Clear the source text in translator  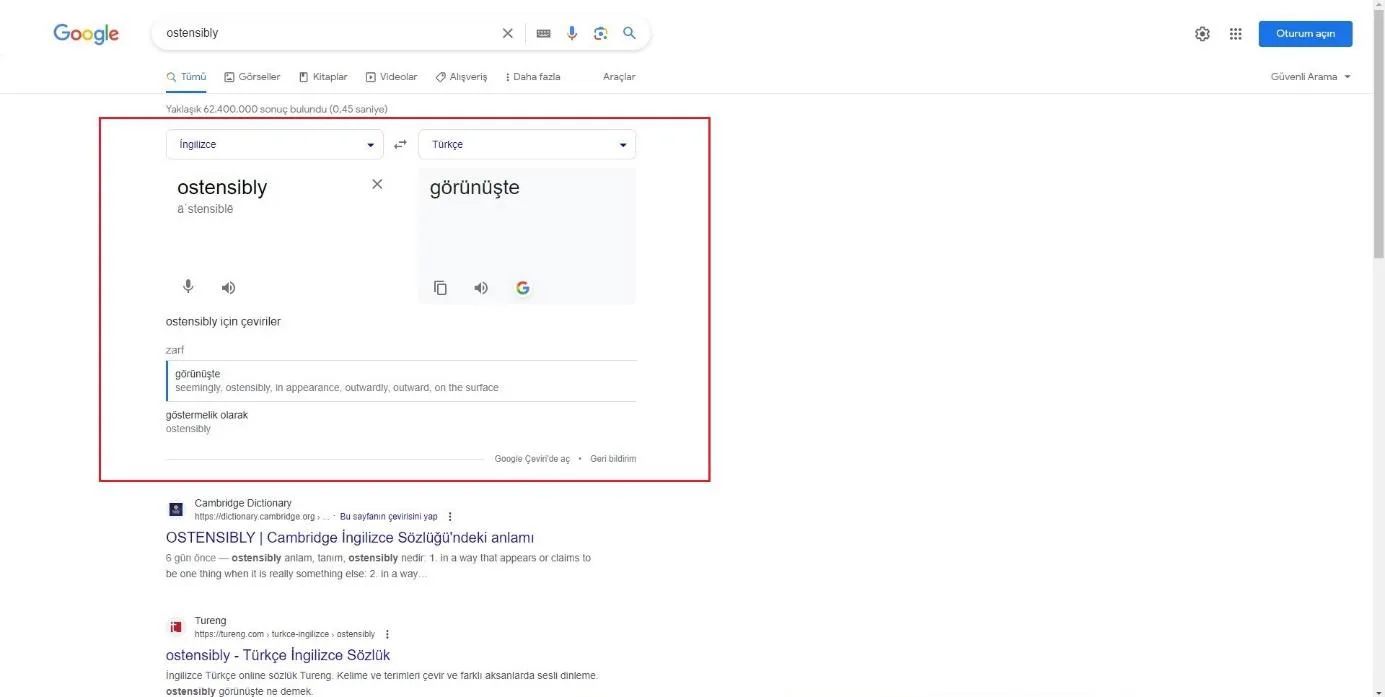tap(377, 184)
